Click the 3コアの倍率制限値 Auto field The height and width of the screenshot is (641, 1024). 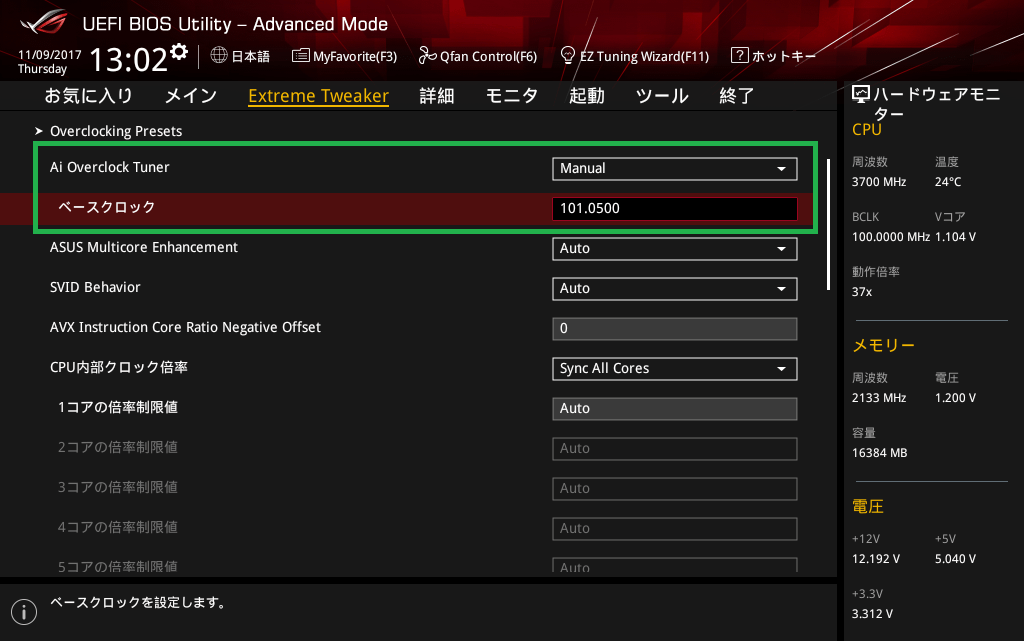coord(675,489)
